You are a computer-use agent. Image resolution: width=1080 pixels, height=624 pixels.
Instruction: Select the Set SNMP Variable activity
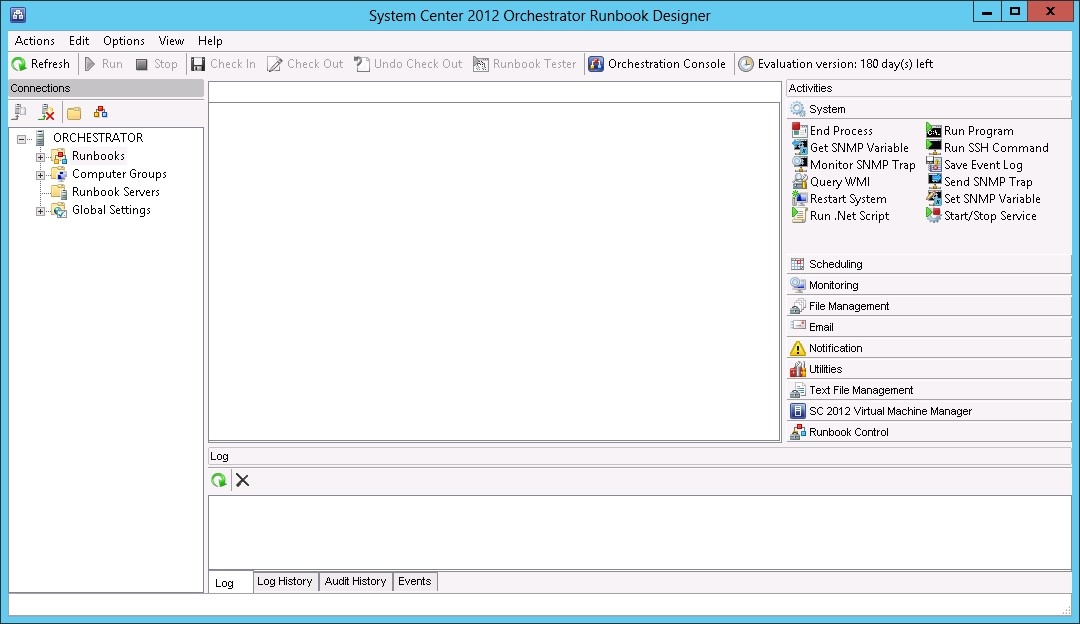point(983,198)
